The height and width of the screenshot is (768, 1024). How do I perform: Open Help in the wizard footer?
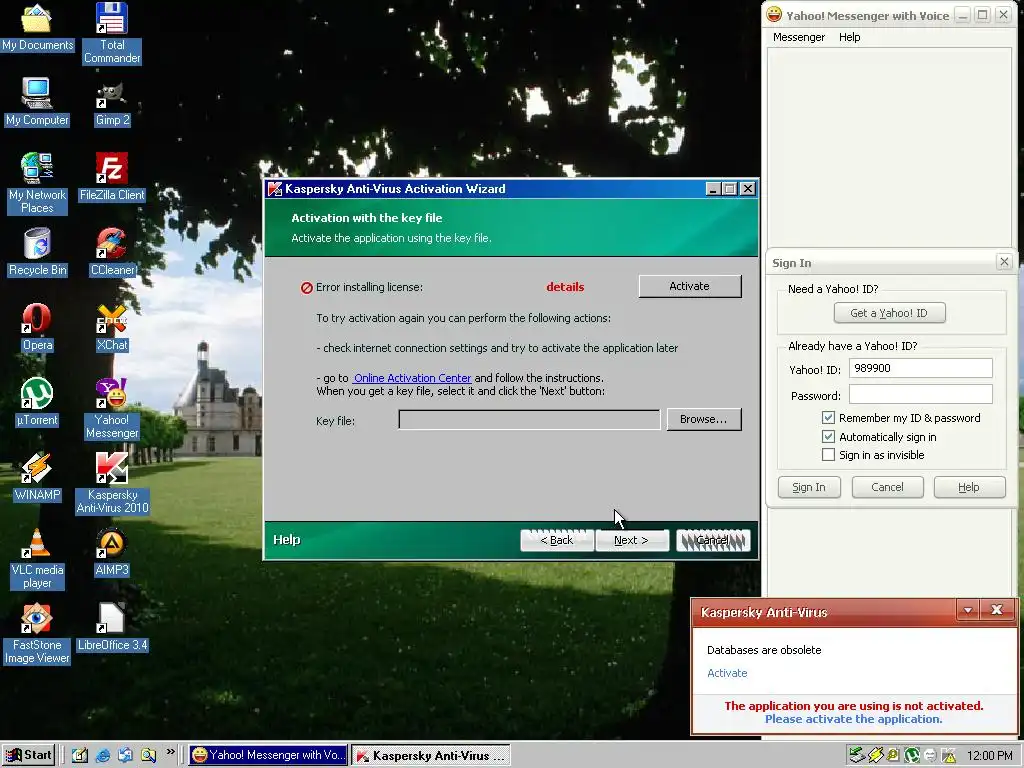(x=287, y=539)
